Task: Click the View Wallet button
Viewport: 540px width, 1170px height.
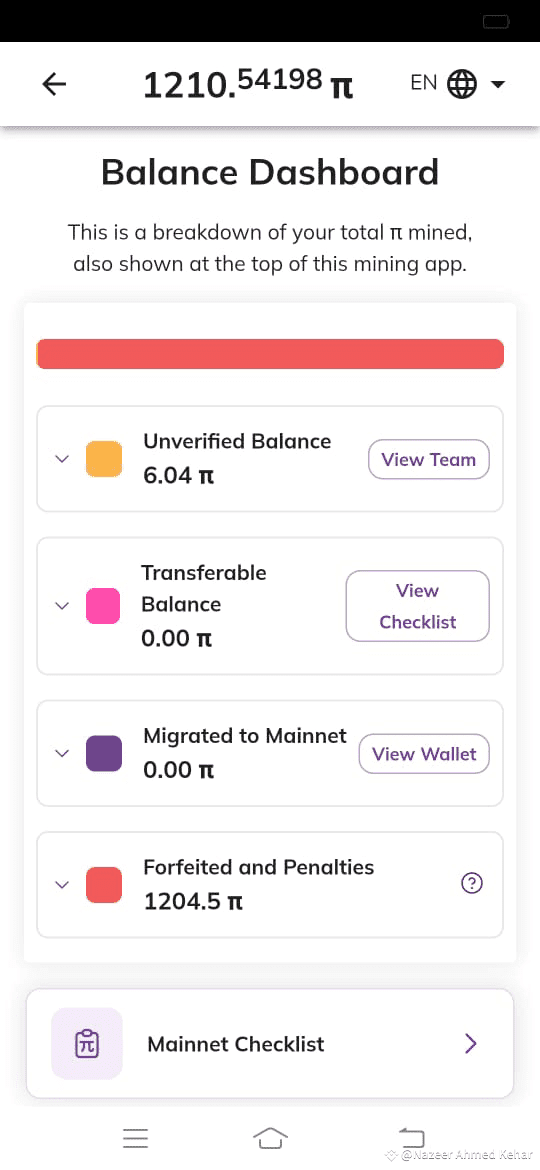Action: pyautogui.click(x=424, y=754)
